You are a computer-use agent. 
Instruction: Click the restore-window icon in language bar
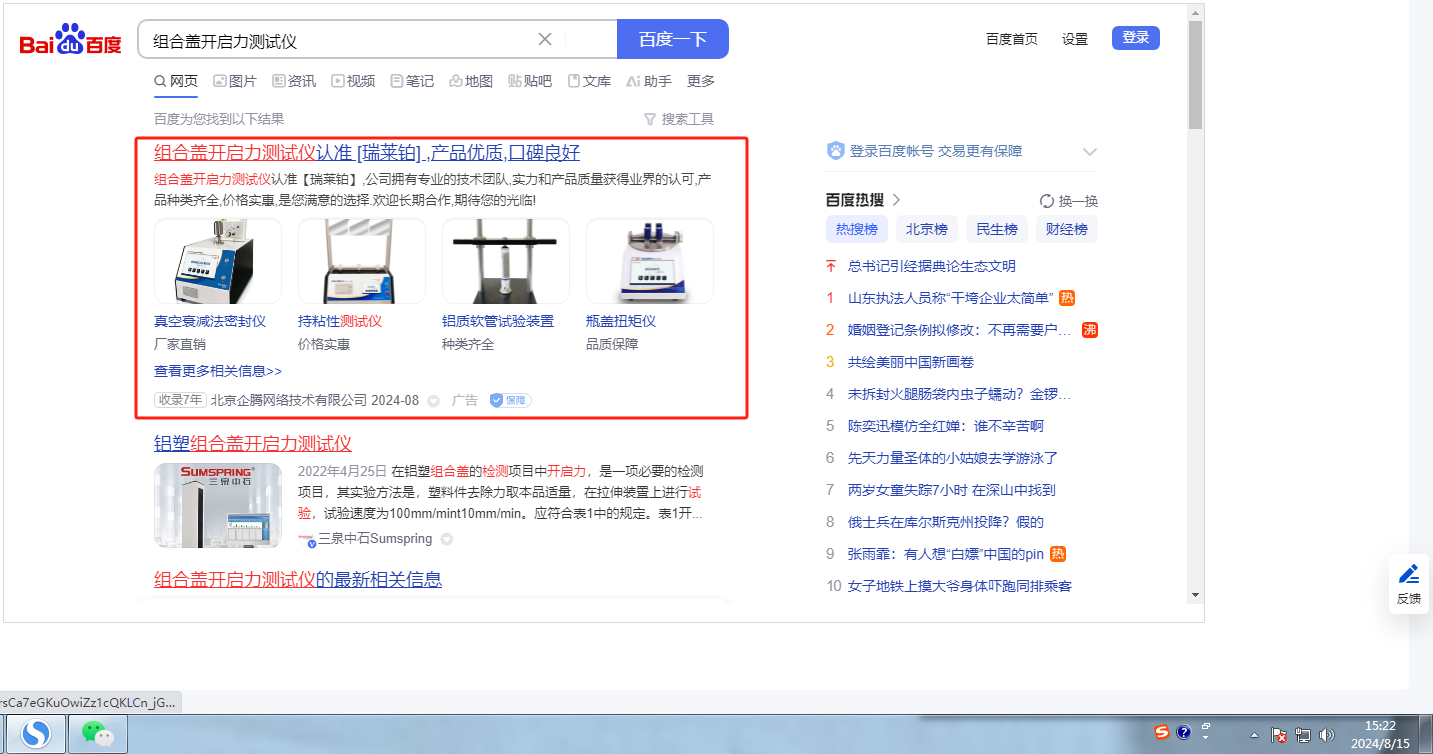1206,726
